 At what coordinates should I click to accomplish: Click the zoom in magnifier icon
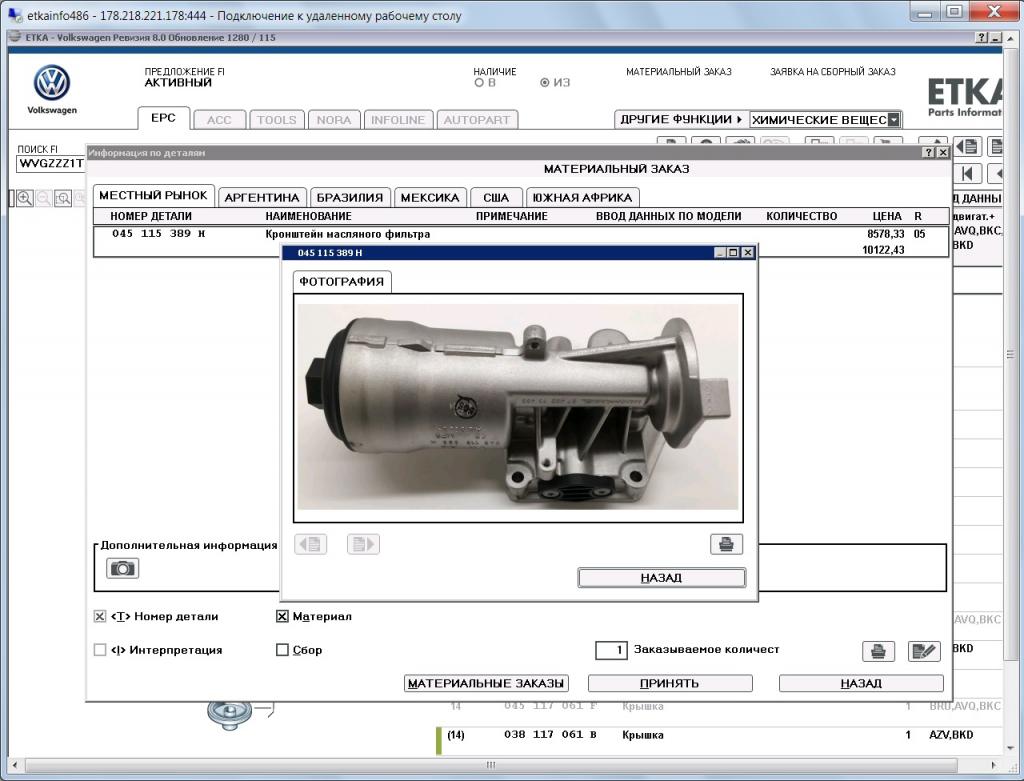[24, 198]
